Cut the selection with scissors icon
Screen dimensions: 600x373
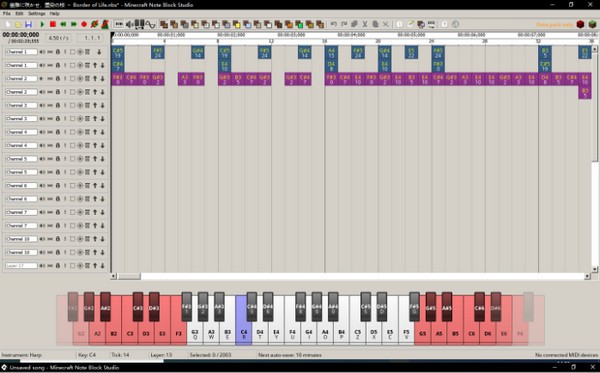365,24
